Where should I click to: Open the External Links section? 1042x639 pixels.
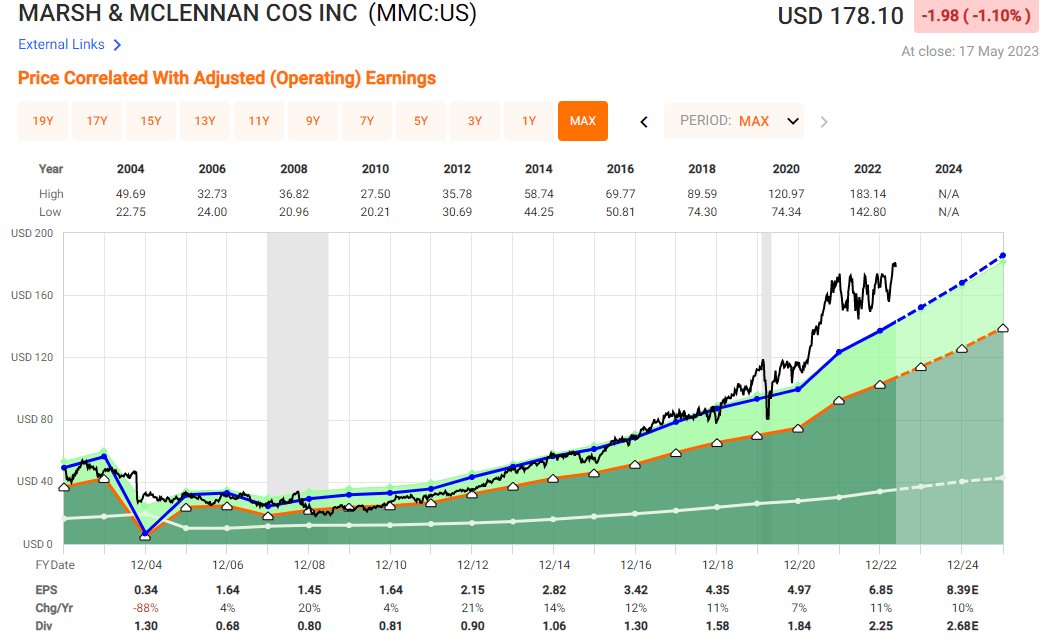pos(60,44)
